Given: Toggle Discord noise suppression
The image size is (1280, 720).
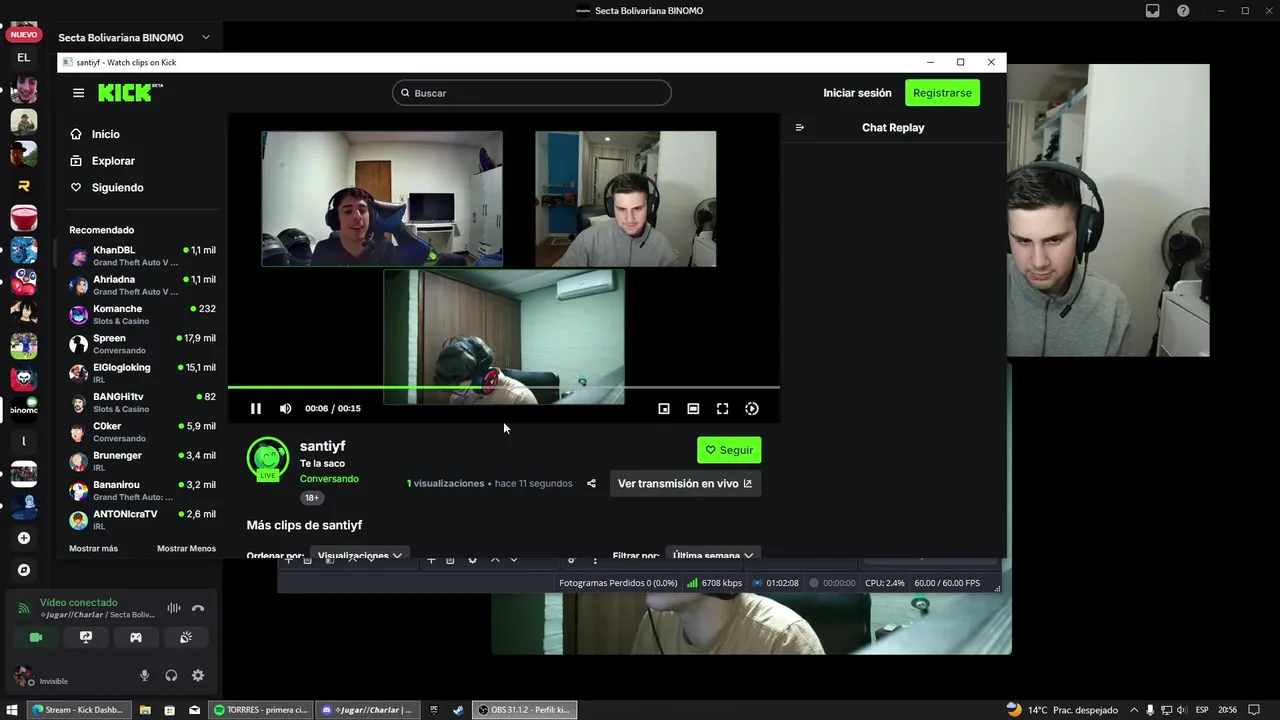Looking at the screenshot, I should [x=174, y=608].
